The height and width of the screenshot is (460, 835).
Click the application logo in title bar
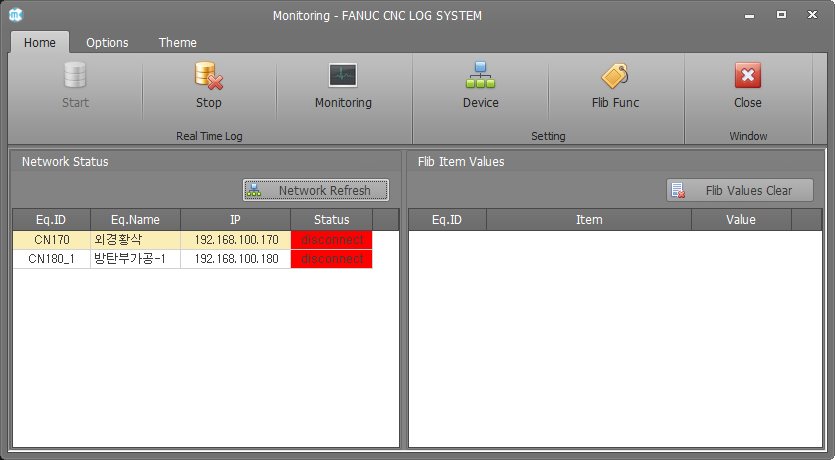point(16,15)
